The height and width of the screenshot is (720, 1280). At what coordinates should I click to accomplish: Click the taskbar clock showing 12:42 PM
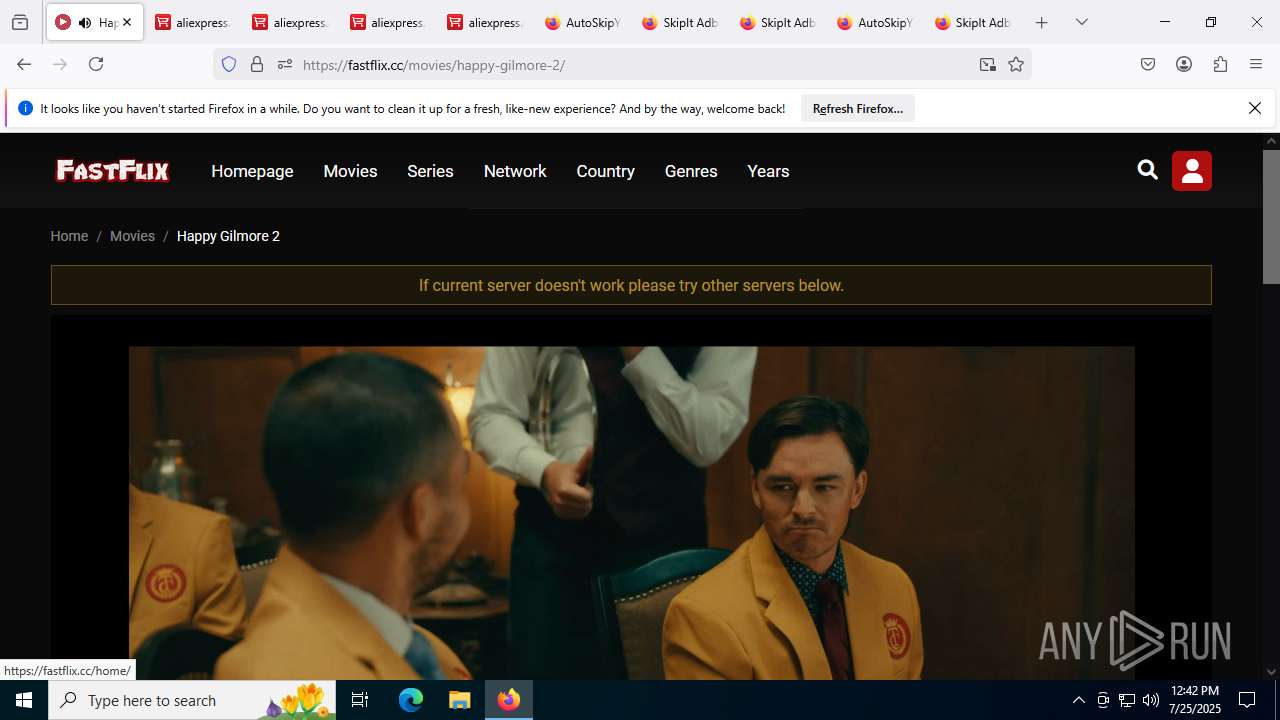point(1194,700)
